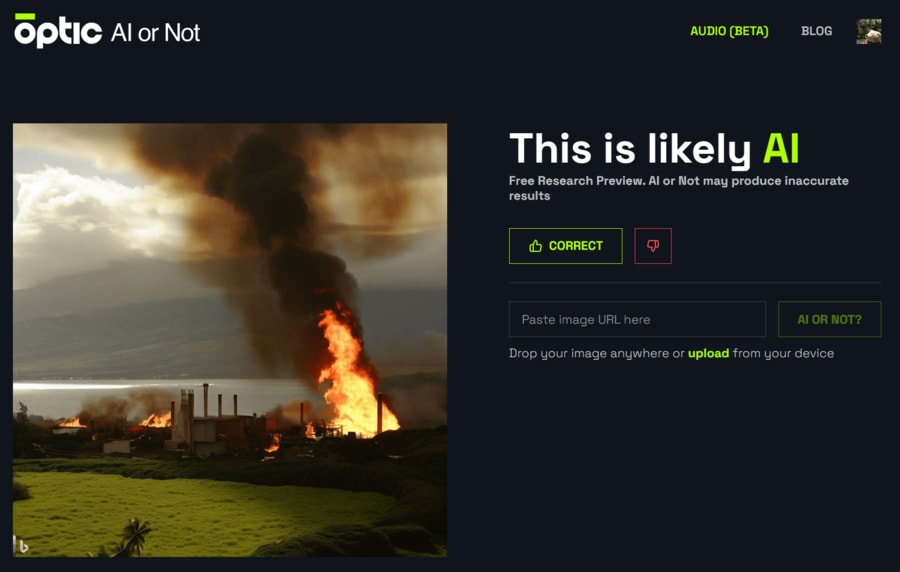900x572 pixels.
Task: Go to the BLOG section
Action: [x=816, y=31]
